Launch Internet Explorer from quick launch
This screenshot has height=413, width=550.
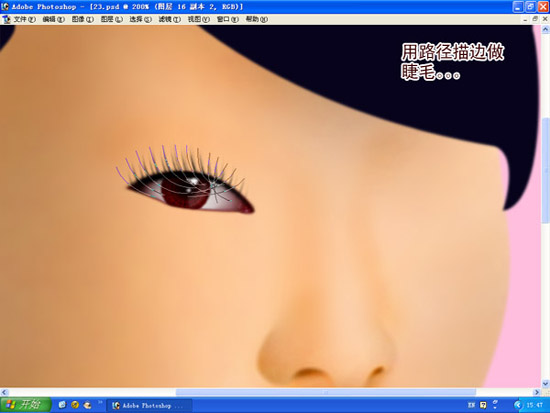click(62, 405)
